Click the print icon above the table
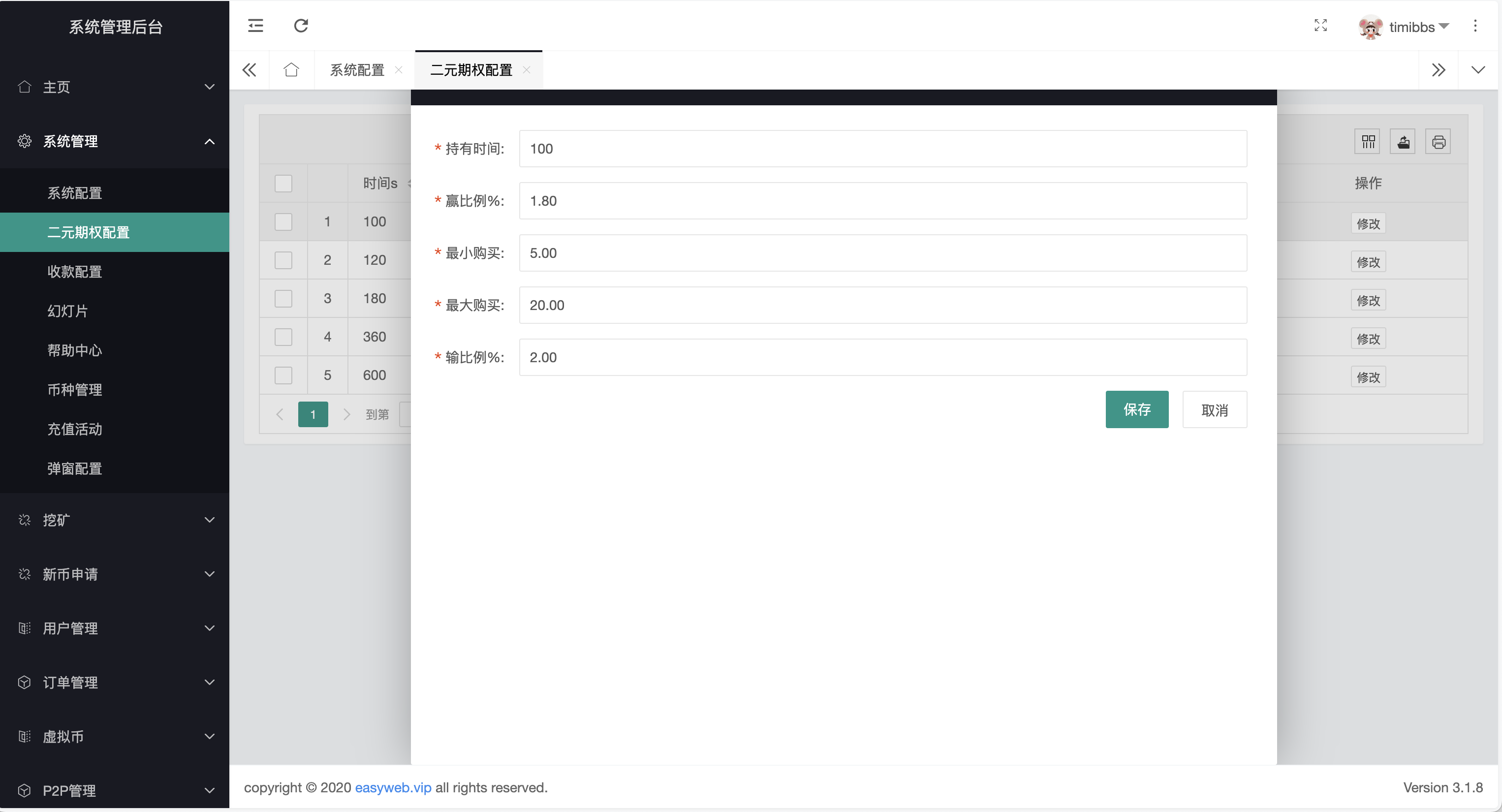The width and height of the screenshot is (1502, 812). [x=1439, y=141]
